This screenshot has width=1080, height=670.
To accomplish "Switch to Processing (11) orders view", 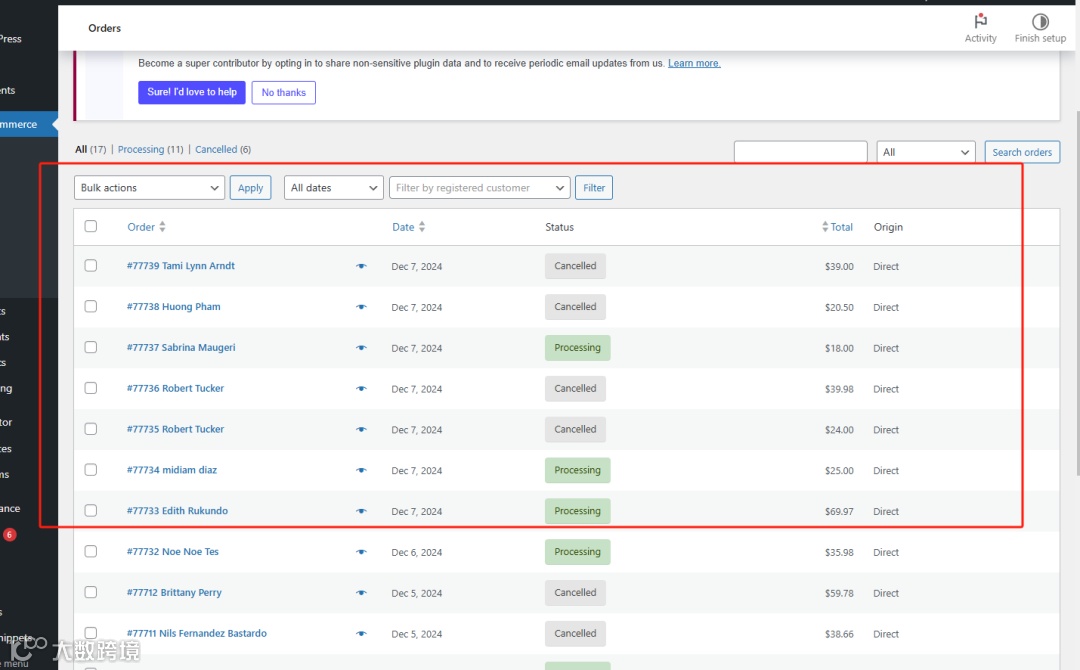I will pos(150,149).
